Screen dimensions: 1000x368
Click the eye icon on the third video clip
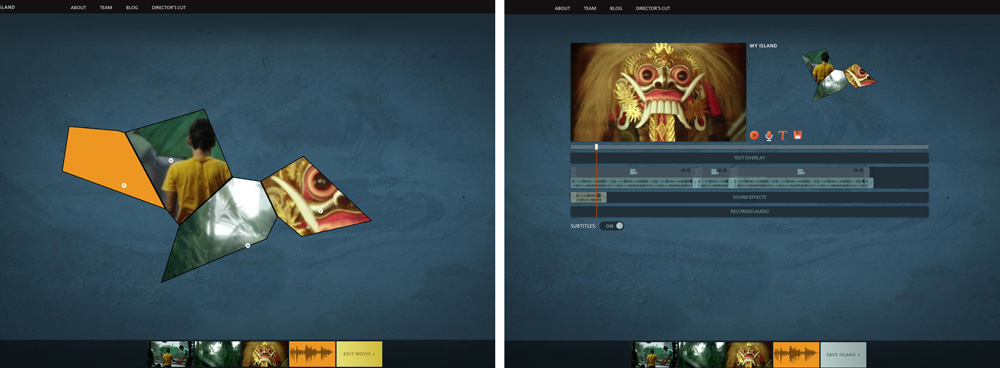855,170
